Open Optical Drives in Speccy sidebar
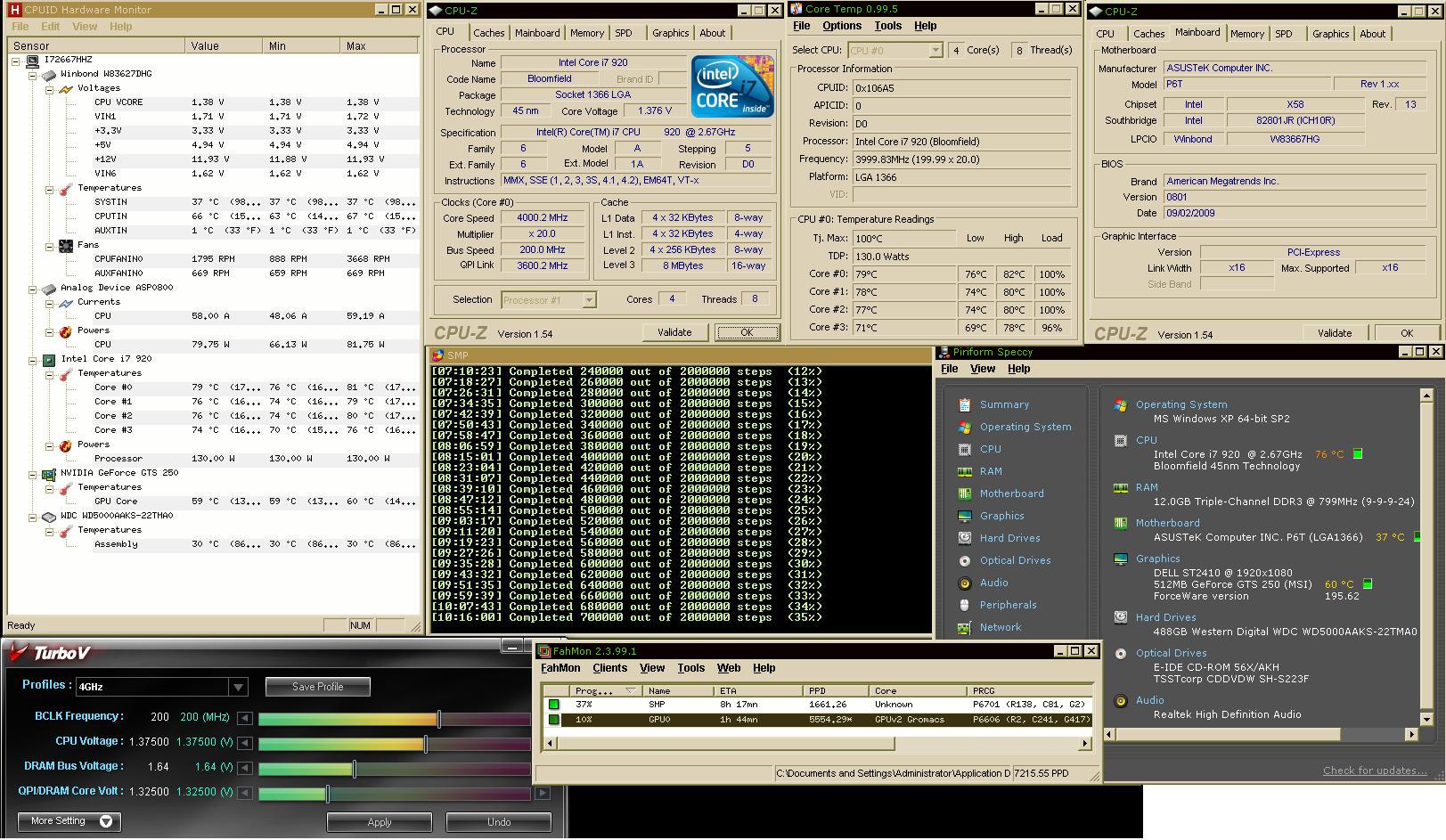 [x=1015, y=560]
